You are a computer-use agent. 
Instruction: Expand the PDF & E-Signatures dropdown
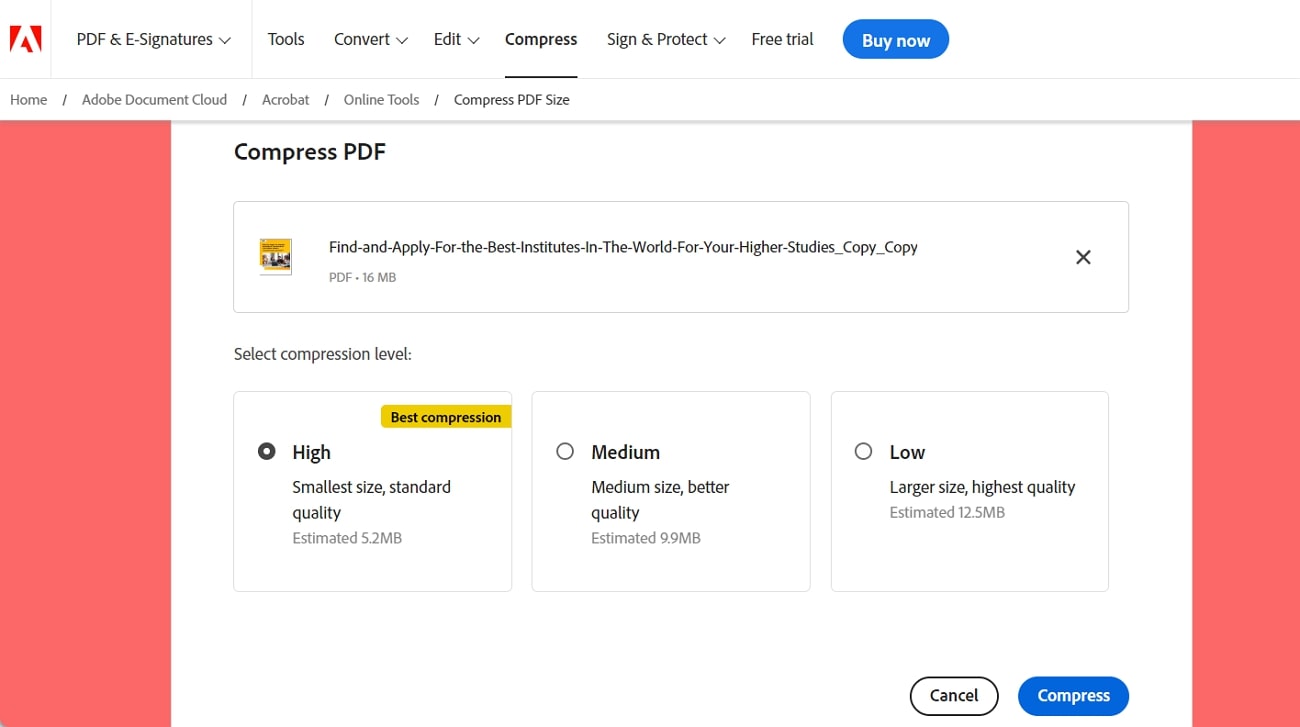(x=151, y=39)
